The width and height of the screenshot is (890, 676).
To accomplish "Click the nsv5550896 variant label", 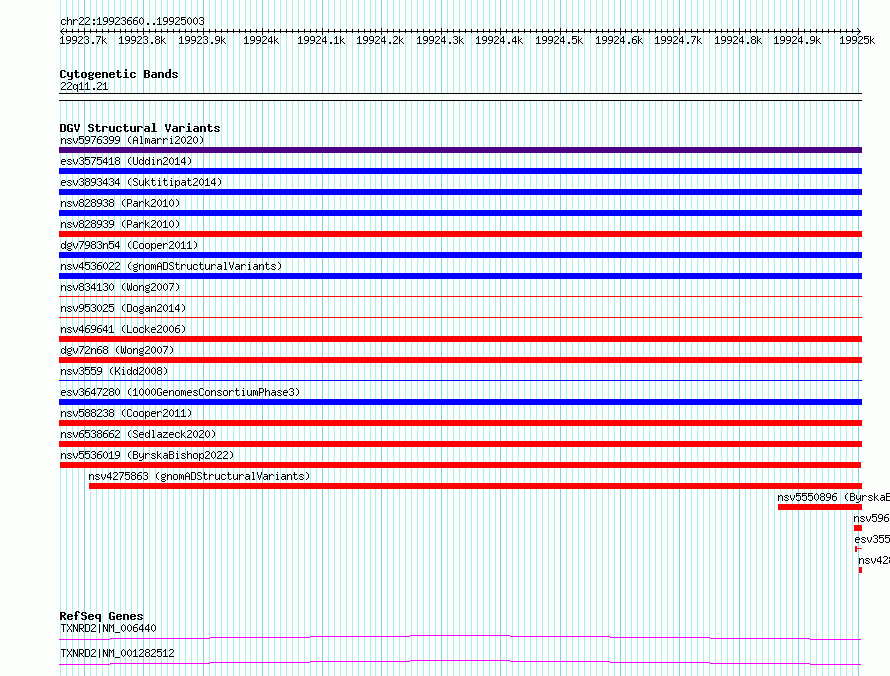I will click(833, 497).
